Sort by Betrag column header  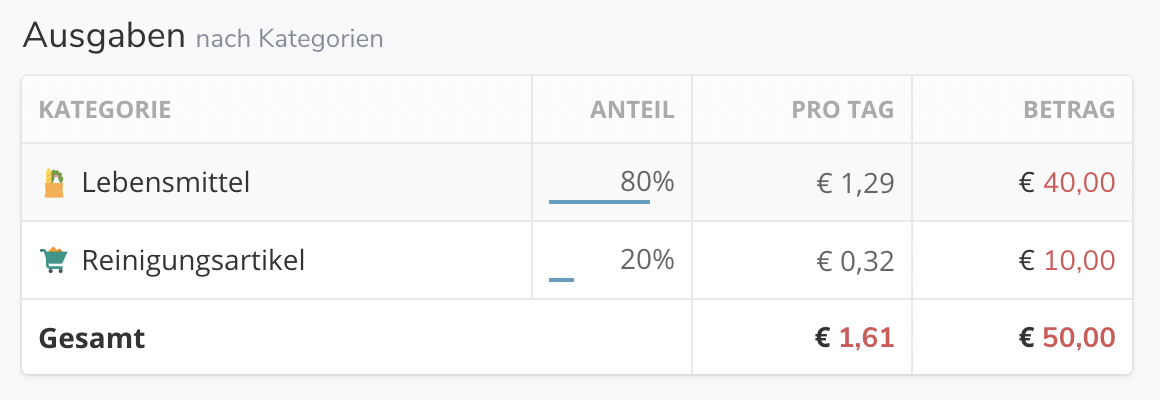(x=1069, y=109)
